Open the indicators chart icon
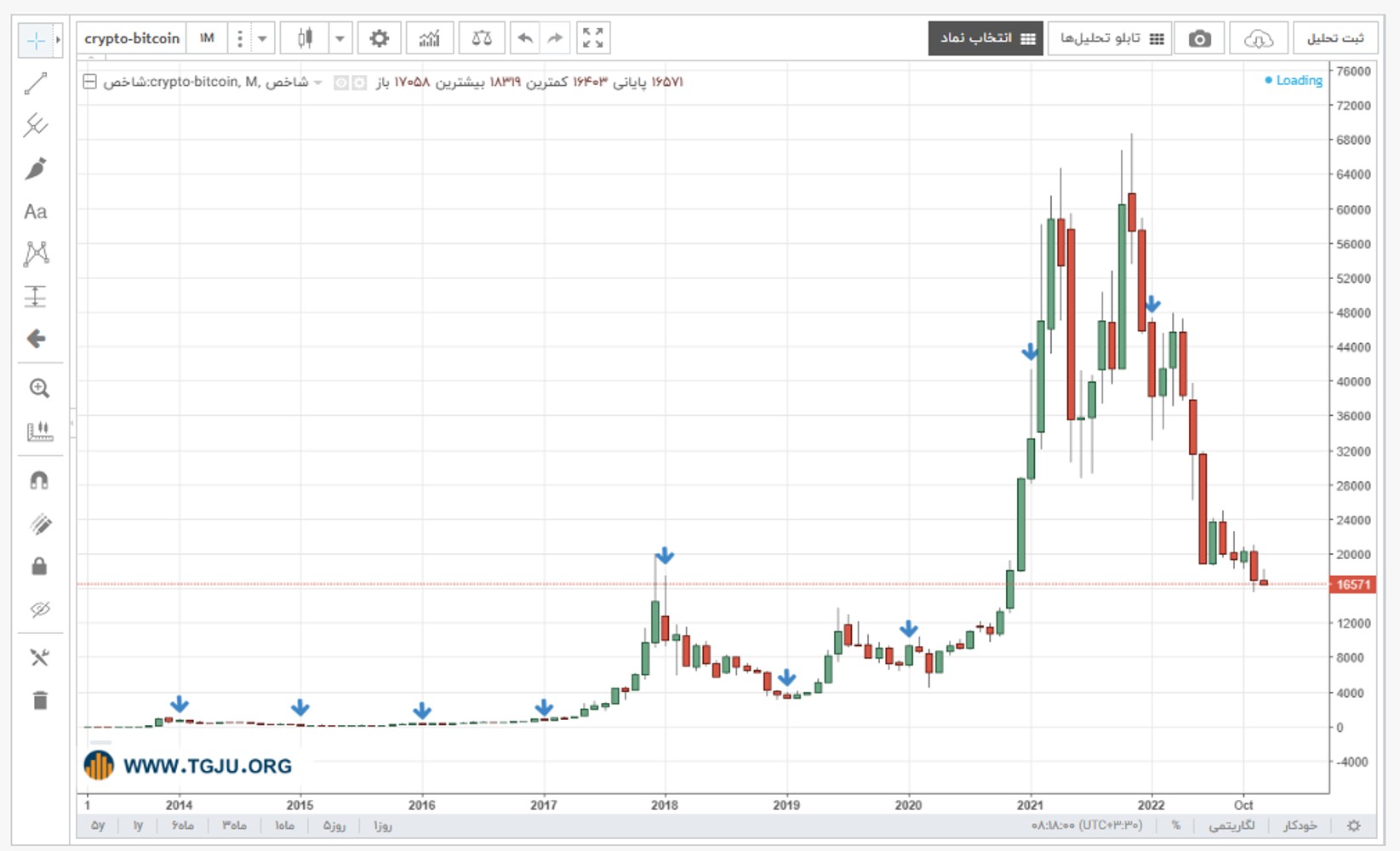 coord(430,38)
